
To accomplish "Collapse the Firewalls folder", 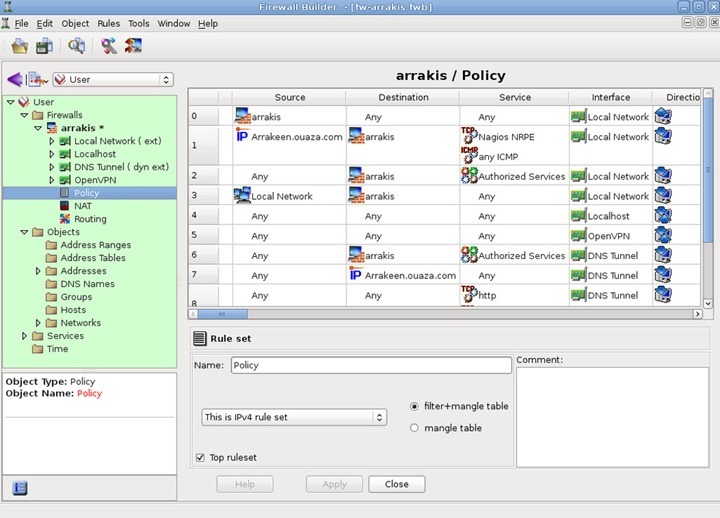I will 24,115.
